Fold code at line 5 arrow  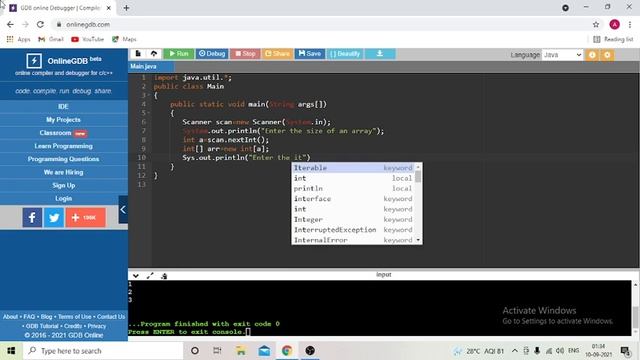(149, 113)
